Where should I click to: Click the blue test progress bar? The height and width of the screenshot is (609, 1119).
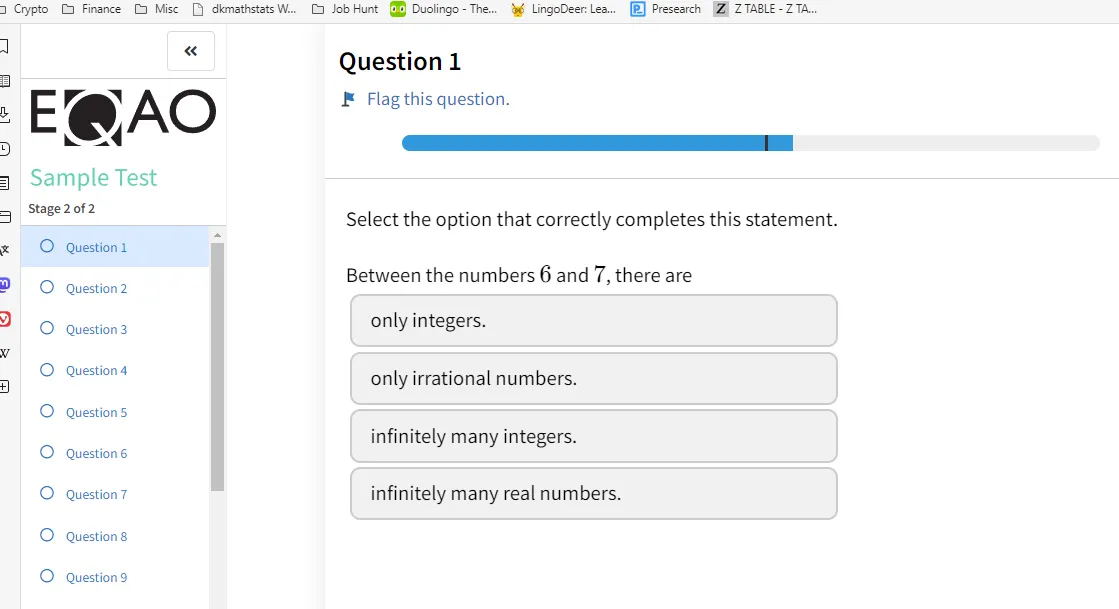(x=597, y=143)
